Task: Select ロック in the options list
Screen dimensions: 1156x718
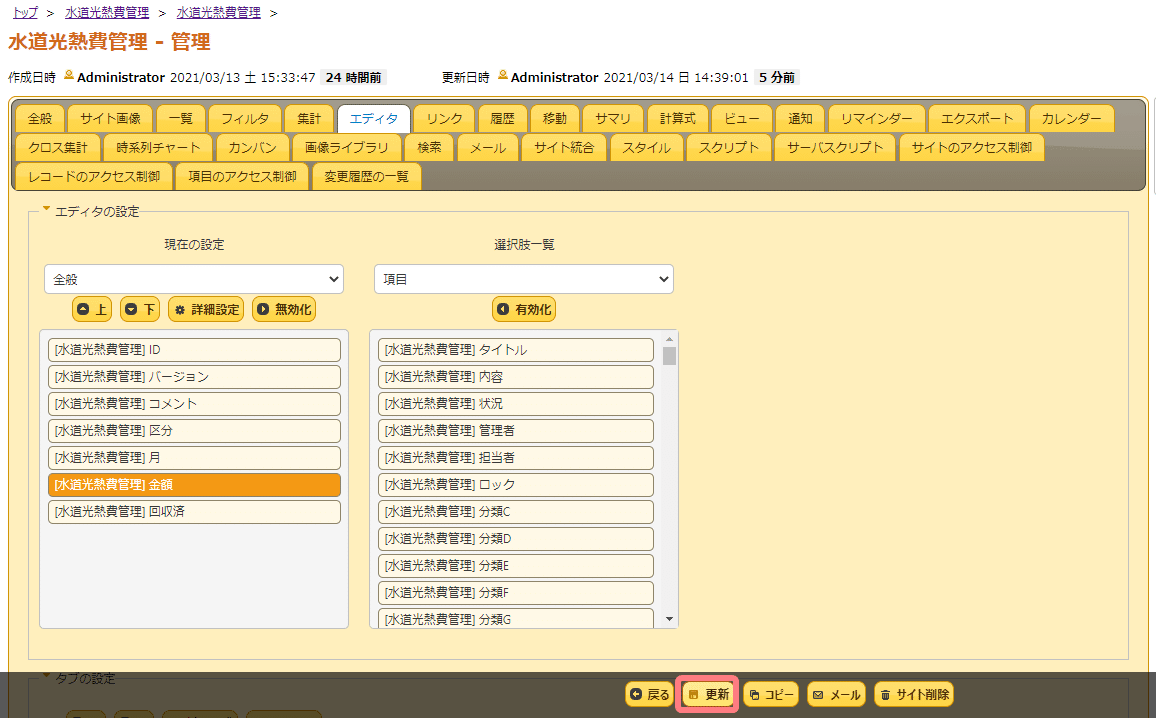Action: tap(516, 484)
